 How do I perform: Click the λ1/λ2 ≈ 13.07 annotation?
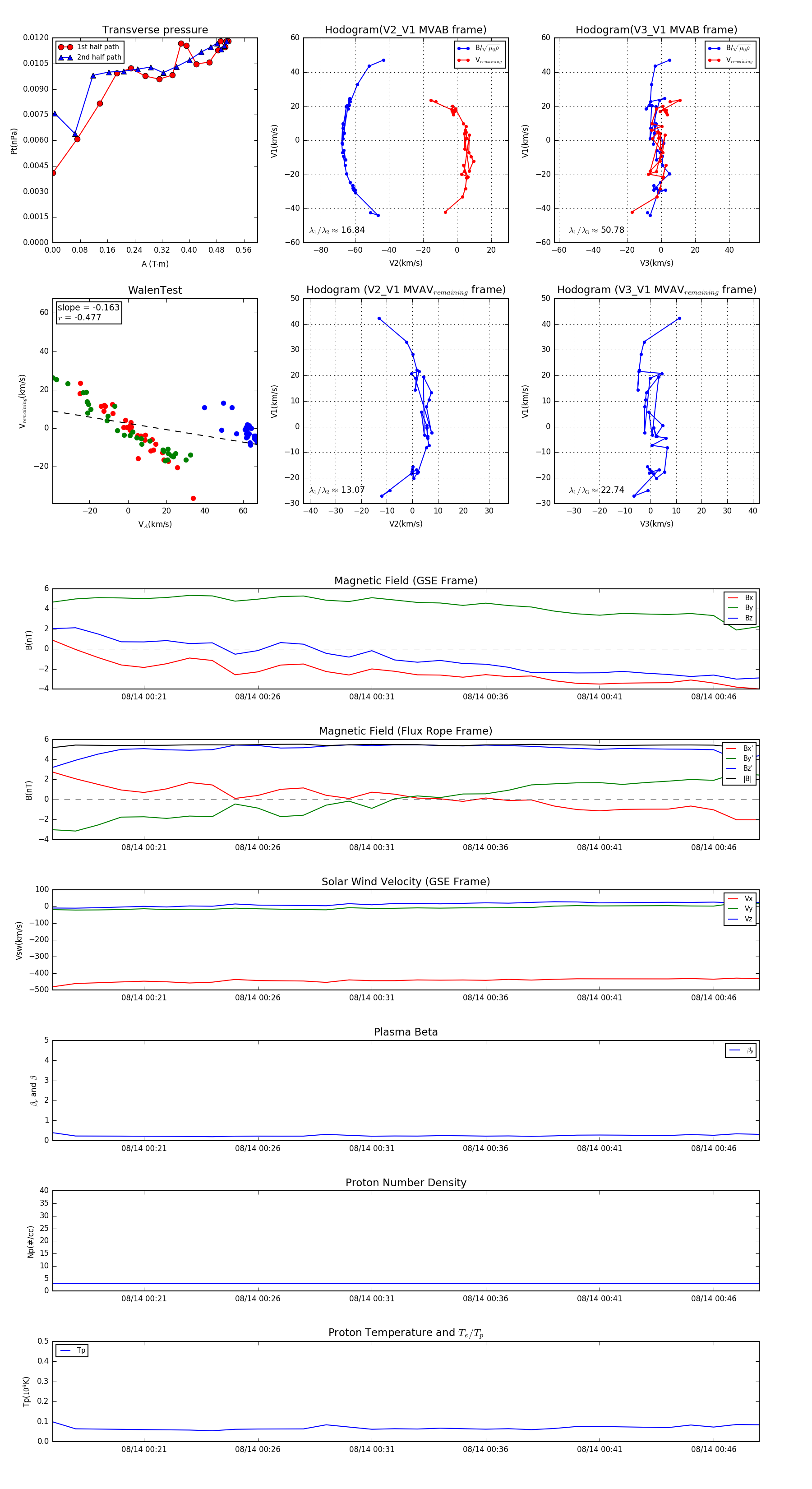(337, 490)
